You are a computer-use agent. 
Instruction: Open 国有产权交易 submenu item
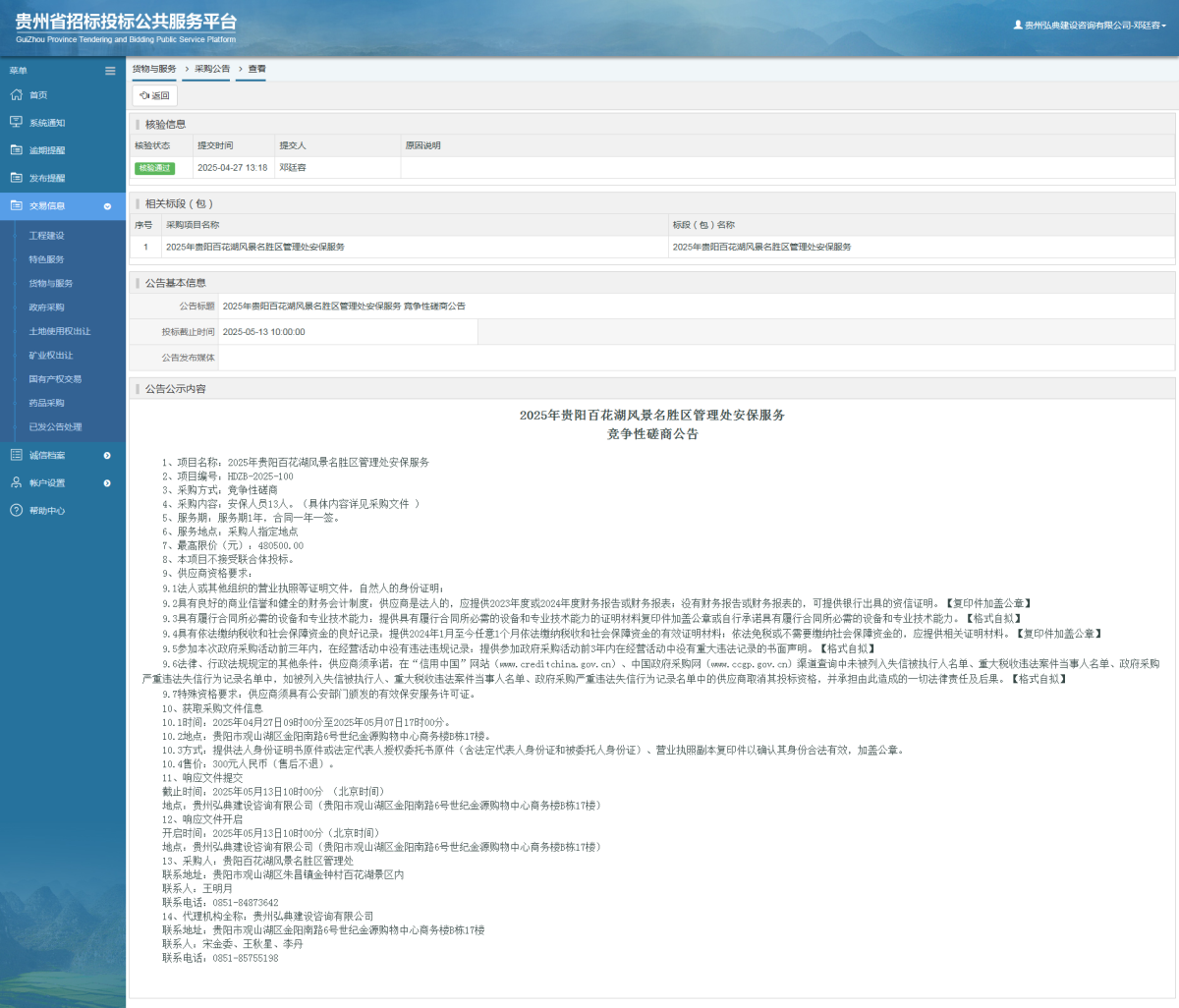point(55,379)
